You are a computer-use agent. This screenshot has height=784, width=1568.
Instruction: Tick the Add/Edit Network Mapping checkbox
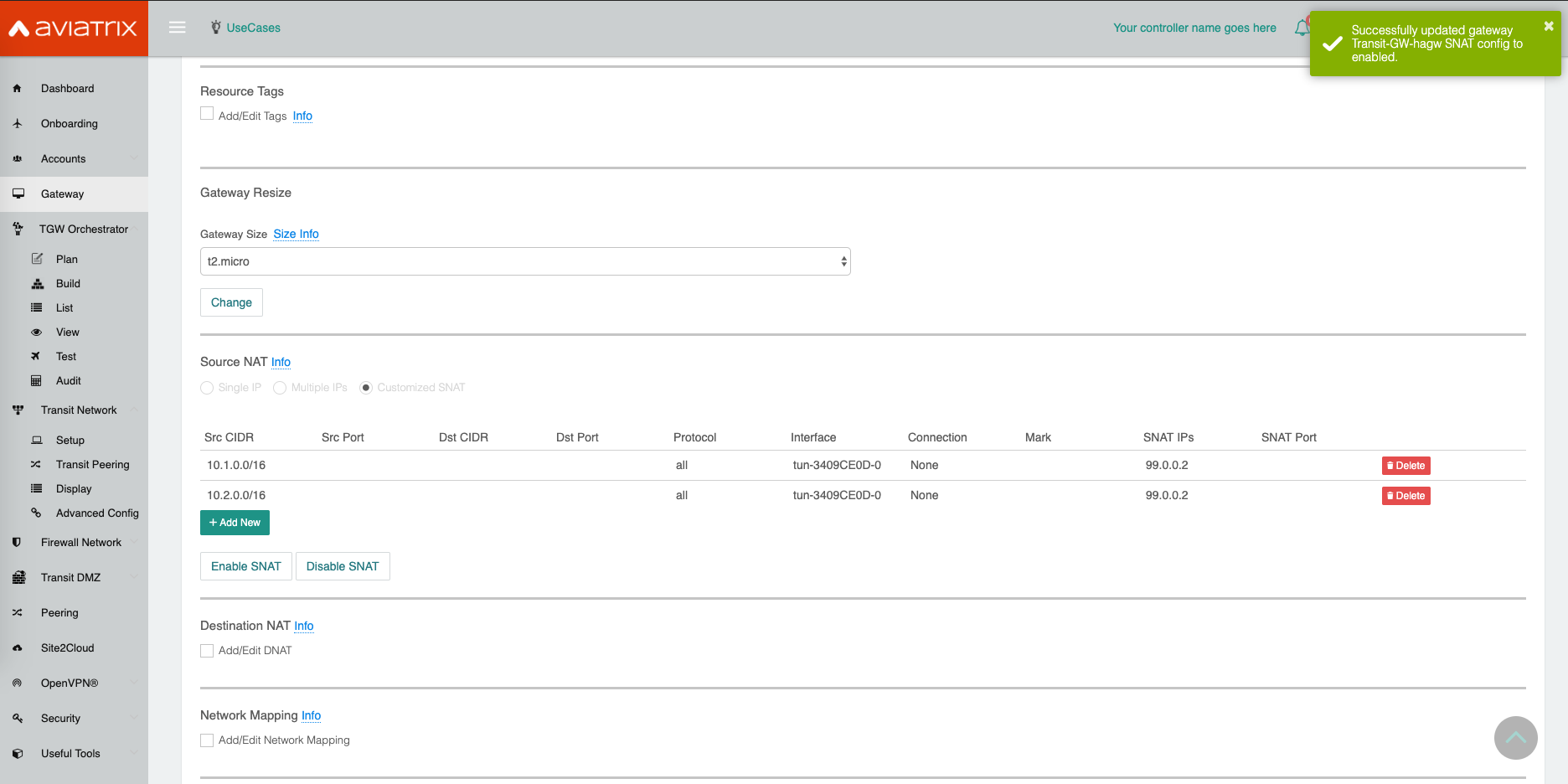(207, 740)
